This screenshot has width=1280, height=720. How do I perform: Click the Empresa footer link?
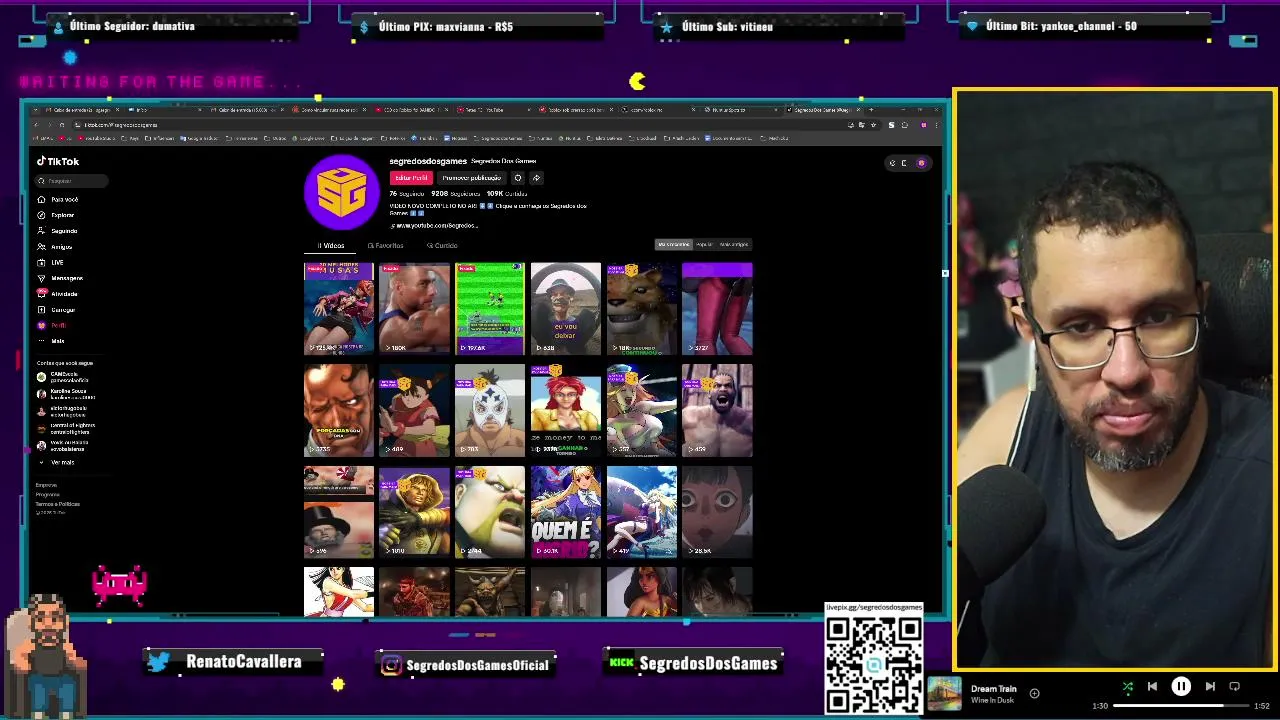point(46,485)
